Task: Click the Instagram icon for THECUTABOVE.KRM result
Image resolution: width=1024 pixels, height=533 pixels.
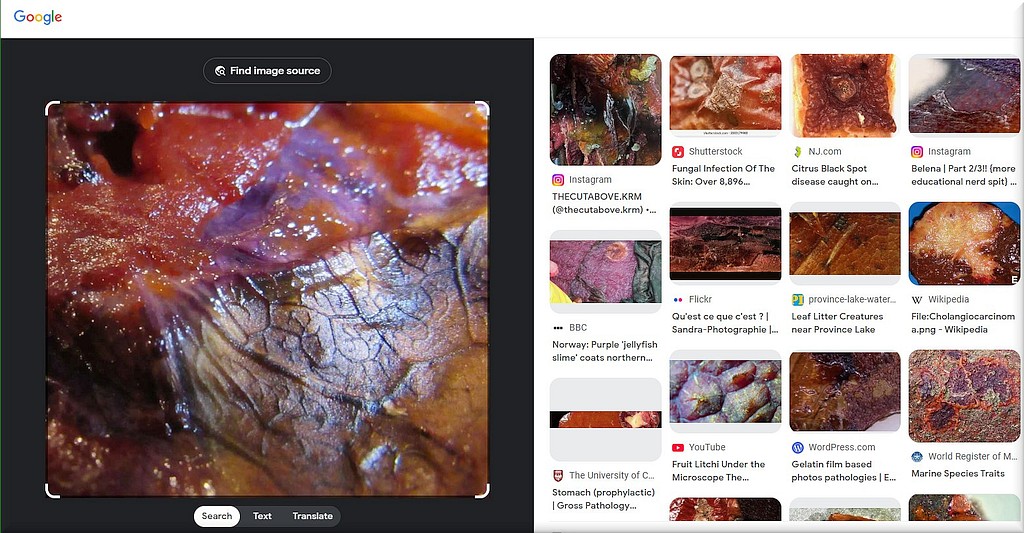Action: [558, 180]
